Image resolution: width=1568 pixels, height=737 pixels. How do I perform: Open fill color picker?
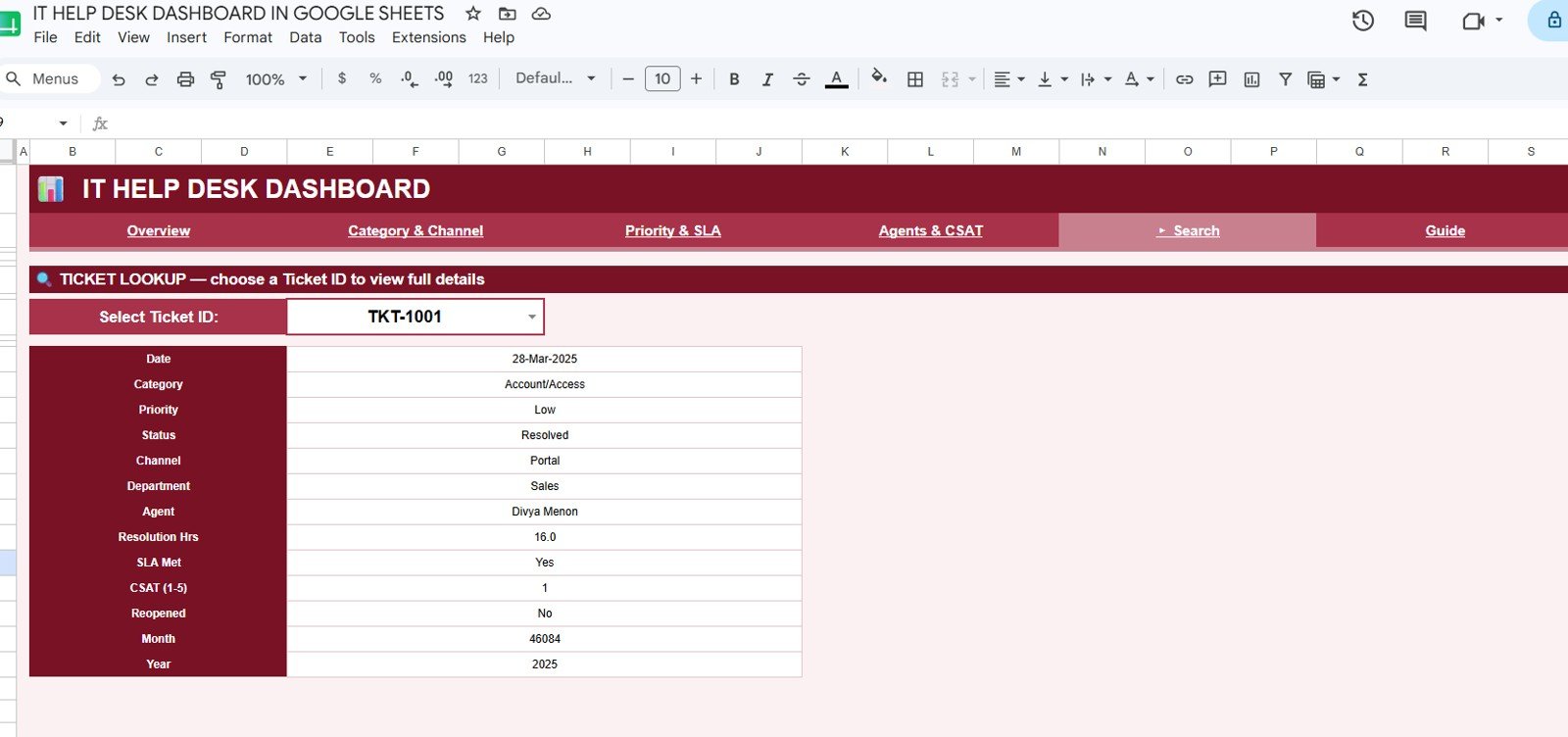(879, 77)
